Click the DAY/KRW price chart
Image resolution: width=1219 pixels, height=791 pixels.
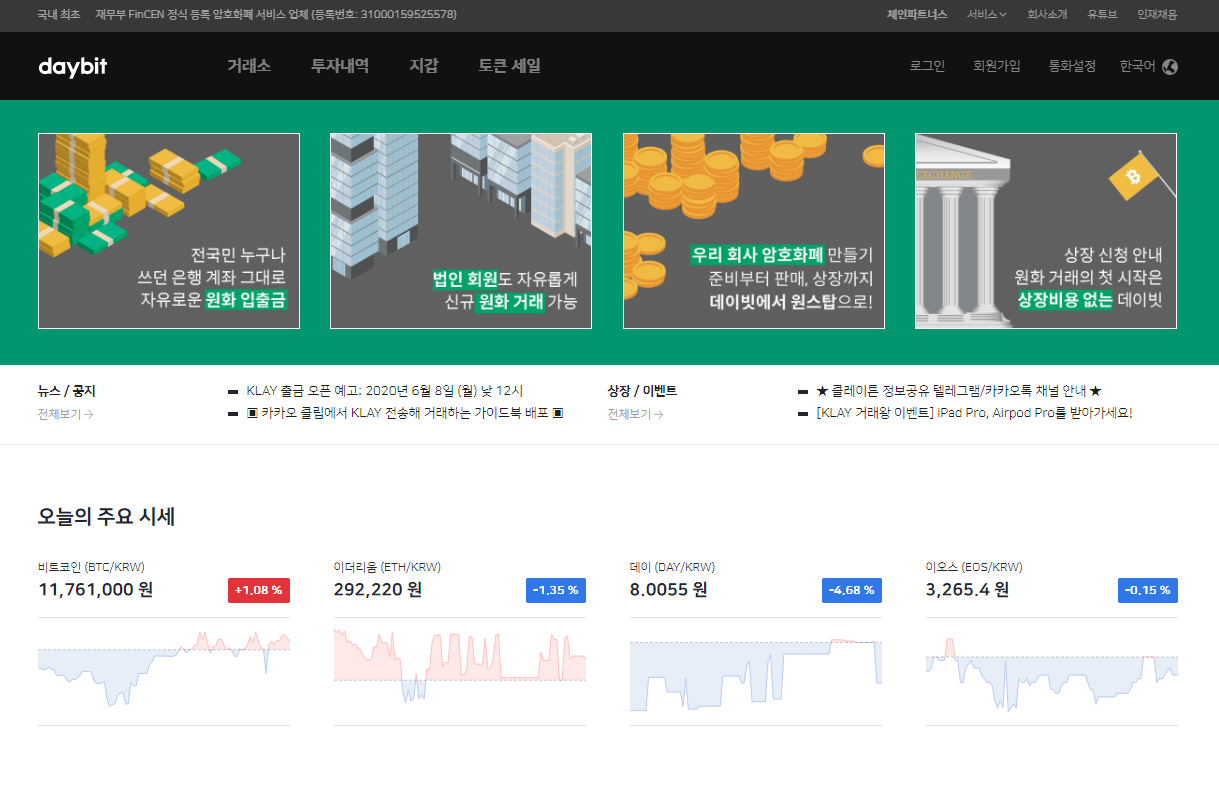tap(756, 671)
